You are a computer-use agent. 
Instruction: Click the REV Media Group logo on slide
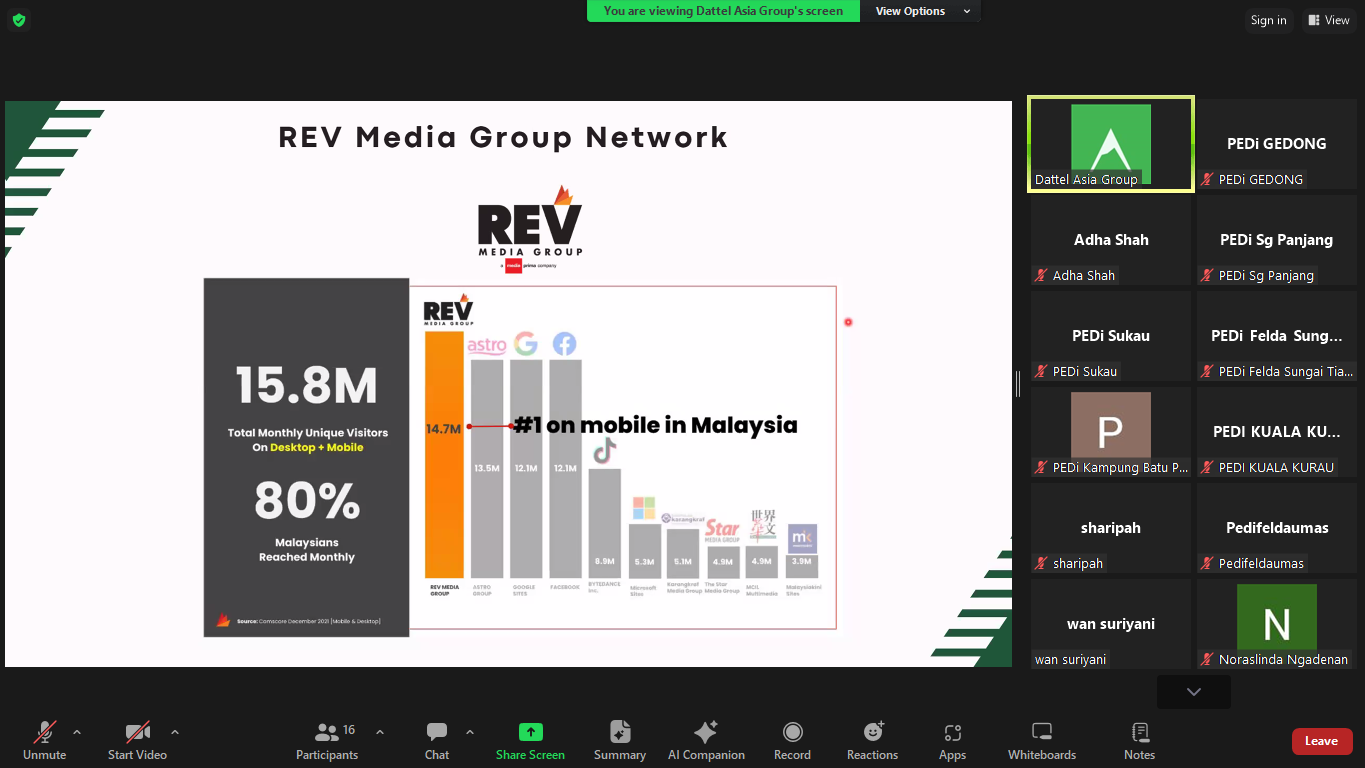(530, 228)
